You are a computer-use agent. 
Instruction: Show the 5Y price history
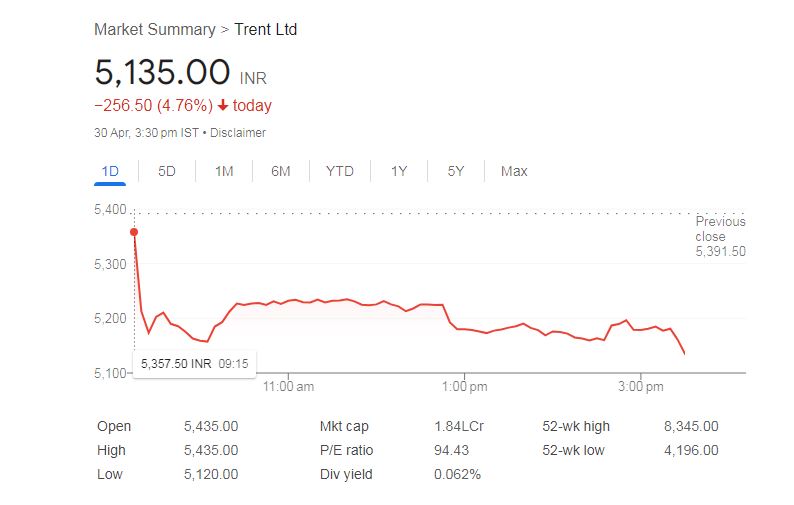456,171
